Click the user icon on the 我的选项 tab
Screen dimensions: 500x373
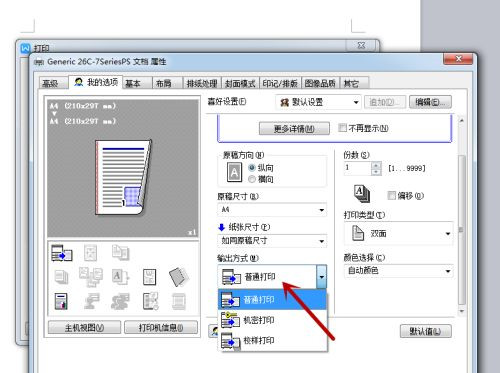tap(79, 82)
